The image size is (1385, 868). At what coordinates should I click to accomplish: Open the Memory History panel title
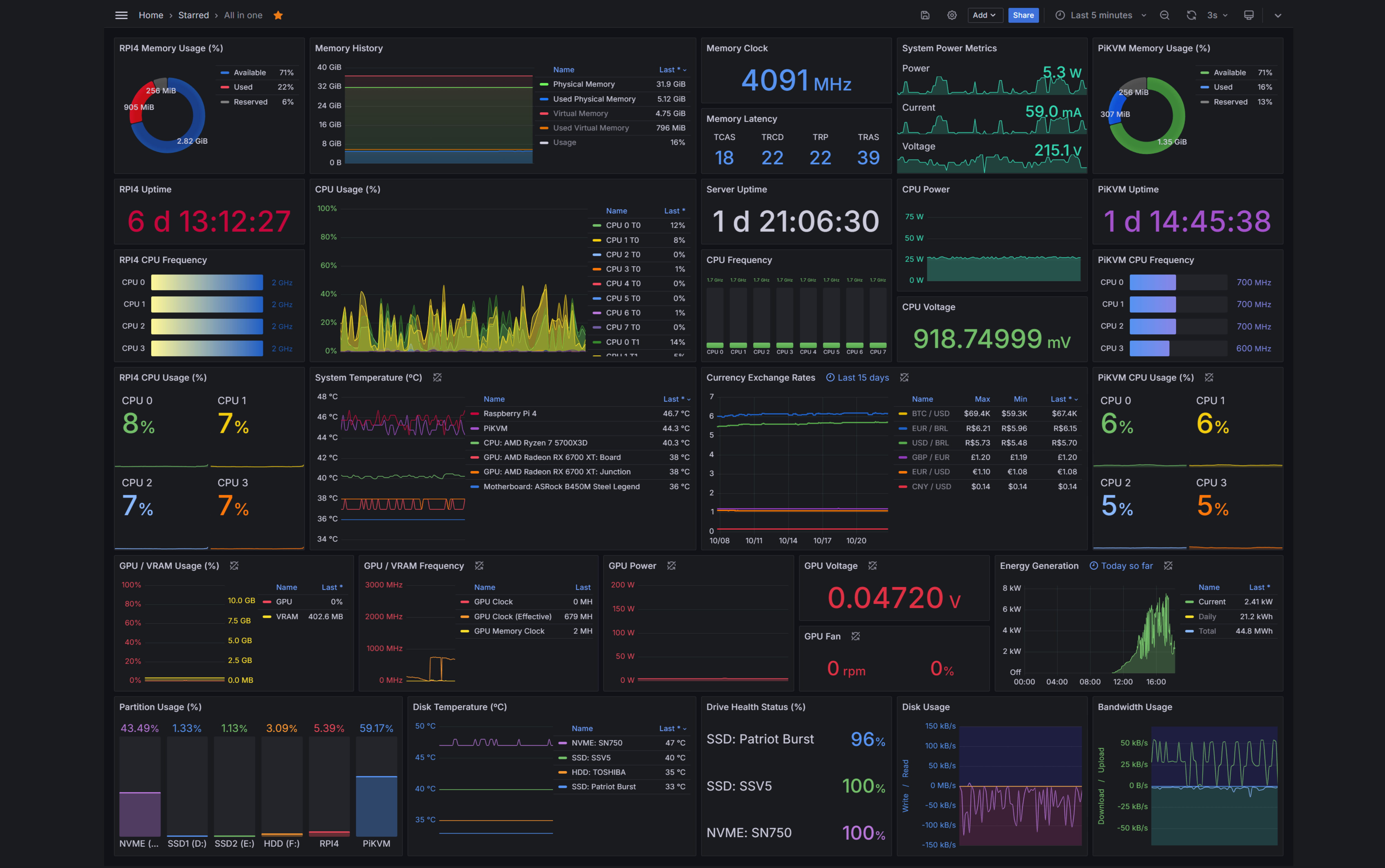pyautogui.click(x=349, y=48)
